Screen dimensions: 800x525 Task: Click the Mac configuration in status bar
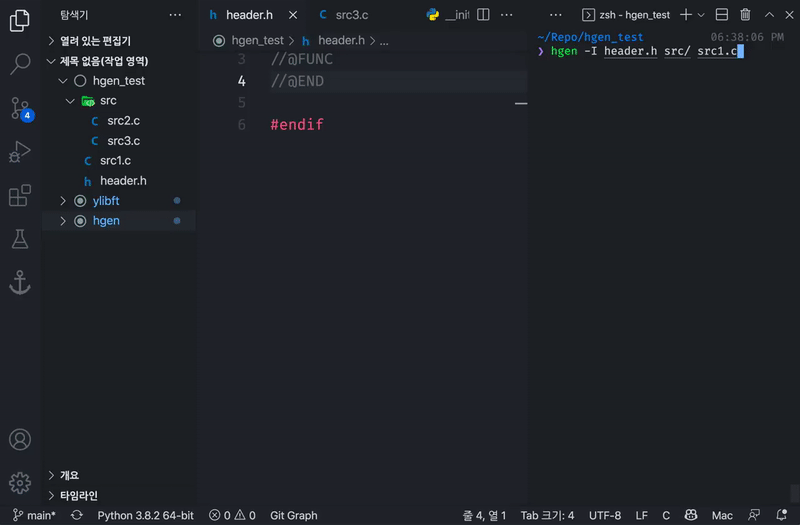tap(722, 515)
